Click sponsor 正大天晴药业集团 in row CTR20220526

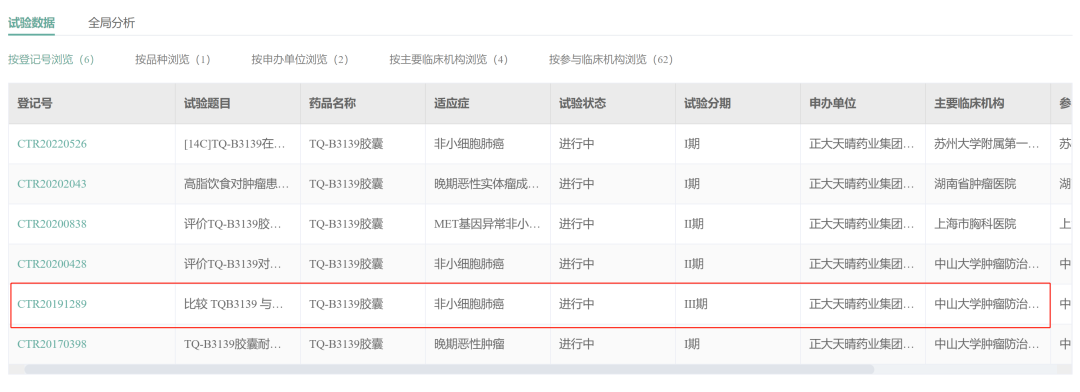click(862, 144)
